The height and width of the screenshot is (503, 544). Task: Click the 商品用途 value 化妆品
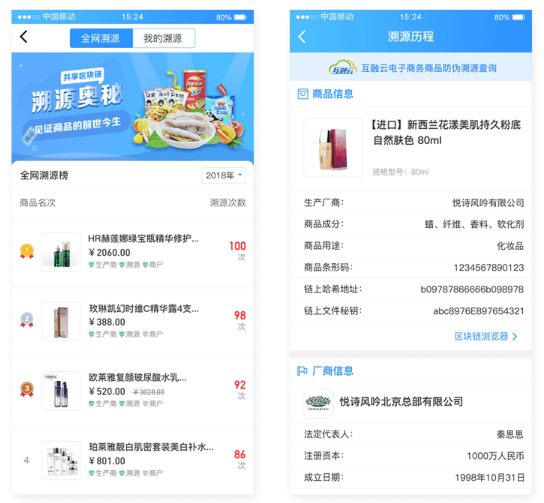tap(510, 246)
